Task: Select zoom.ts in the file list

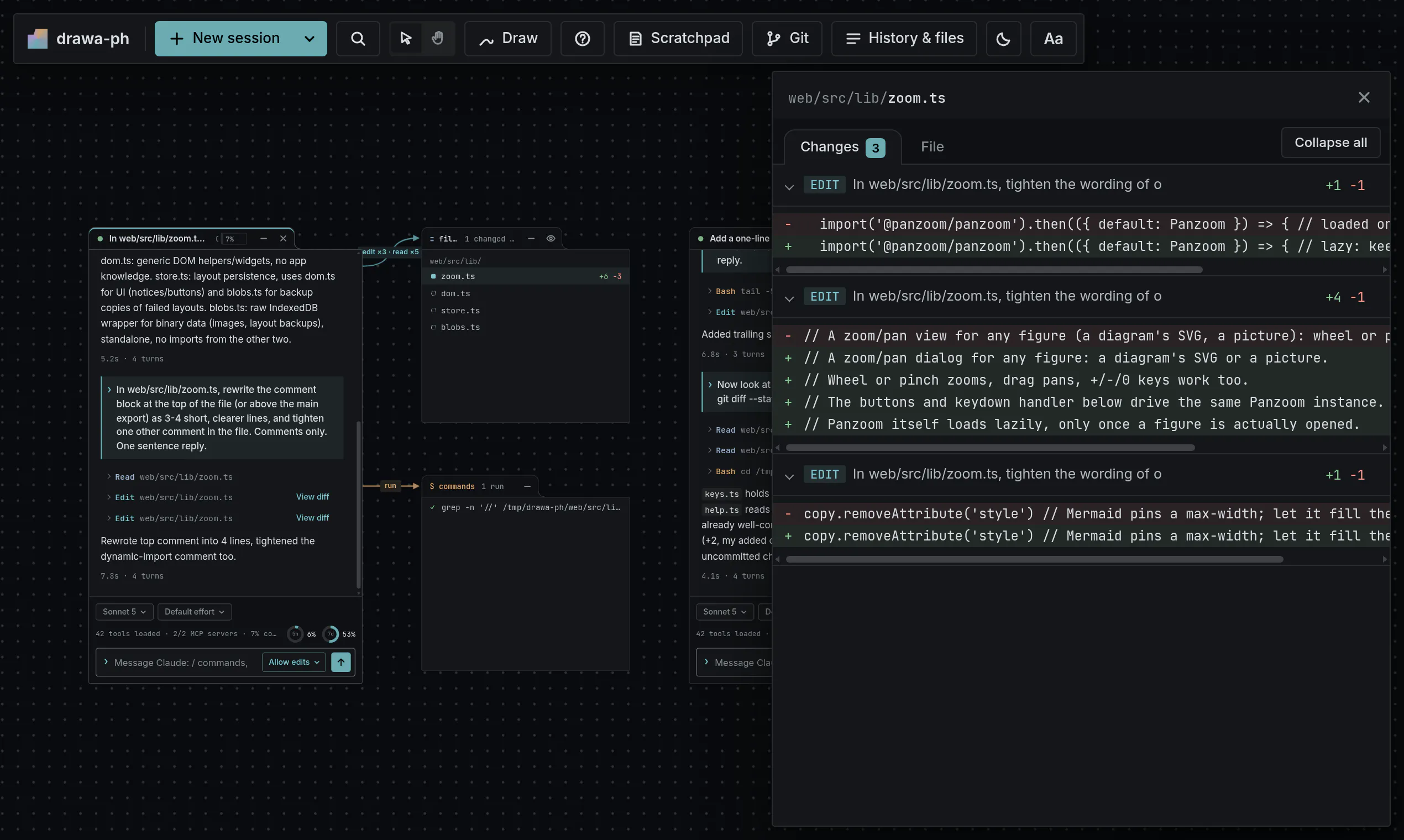Action: point(525,276)
